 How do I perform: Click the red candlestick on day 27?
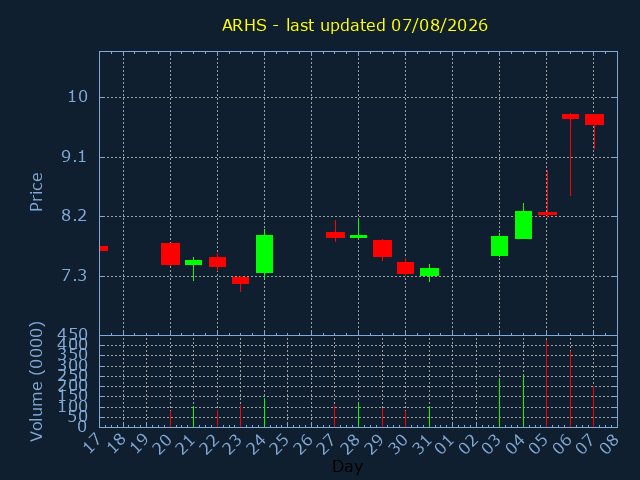pos(336,235)
